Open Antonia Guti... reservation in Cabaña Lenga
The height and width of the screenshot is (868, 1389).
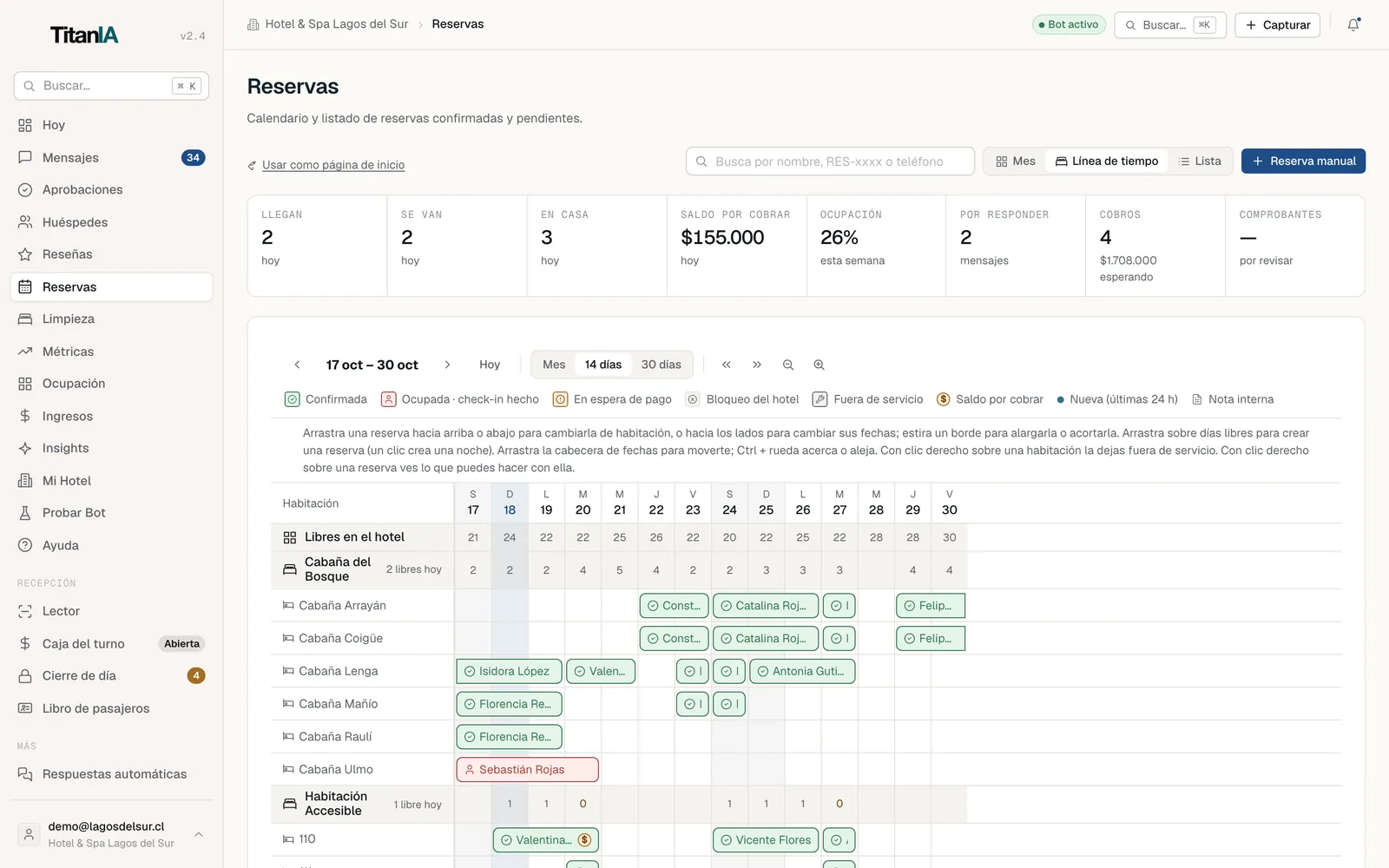click(x=802, y=671)
